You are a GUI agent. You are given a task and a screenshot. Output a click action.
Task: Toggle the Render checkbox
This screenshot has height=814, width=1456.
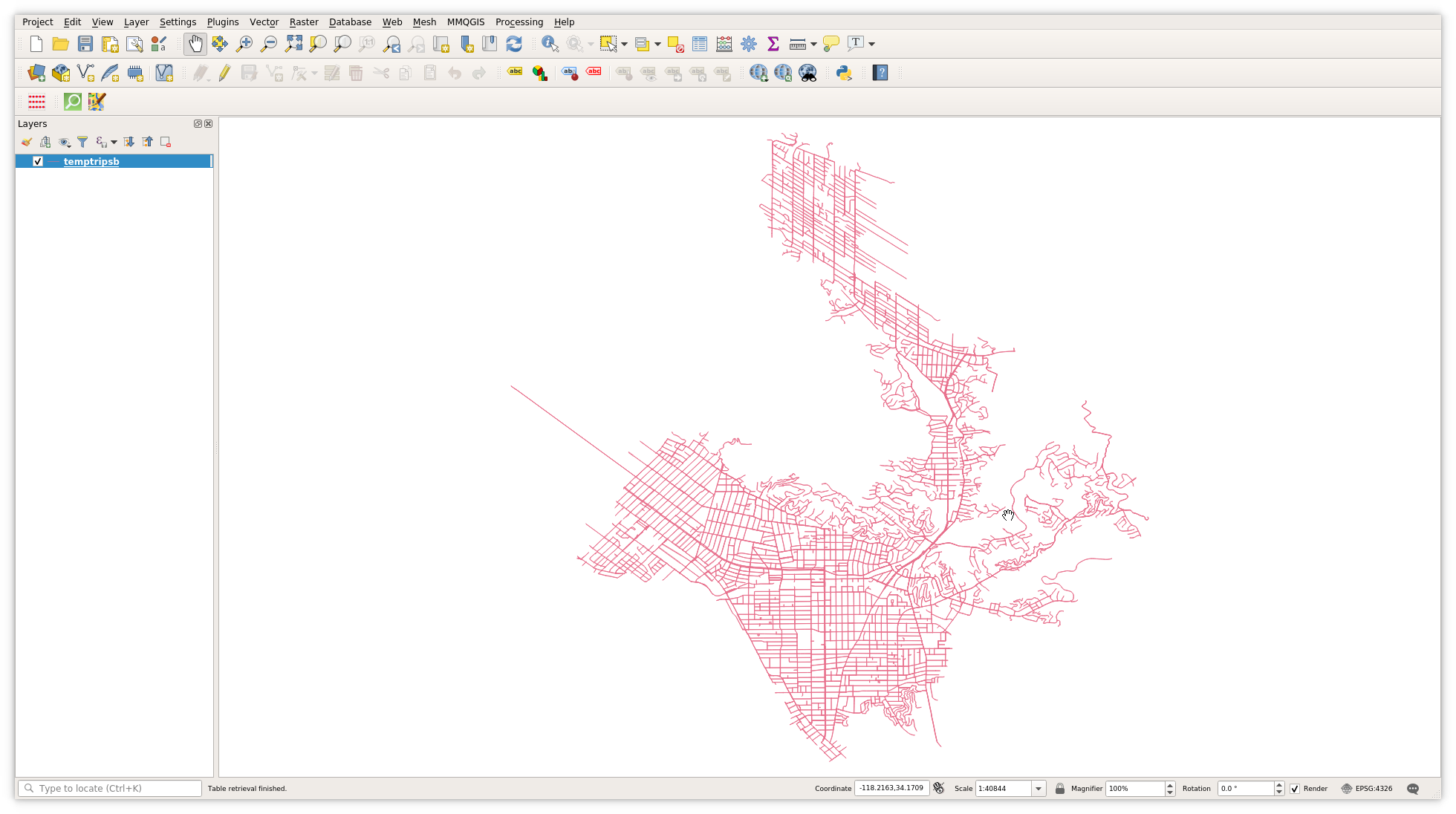click(x=1295, y=789)
